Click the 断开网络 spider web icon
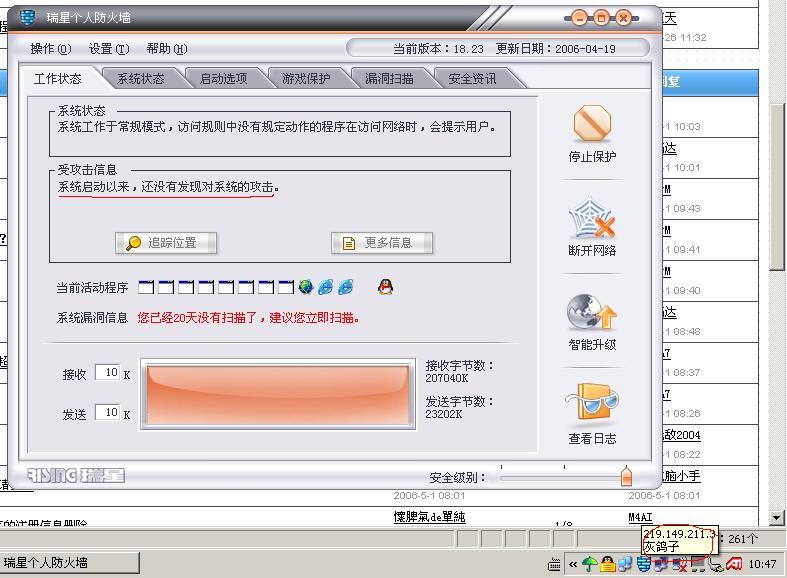This screenshot has height=578, width=787. click(x=592, y=217)
